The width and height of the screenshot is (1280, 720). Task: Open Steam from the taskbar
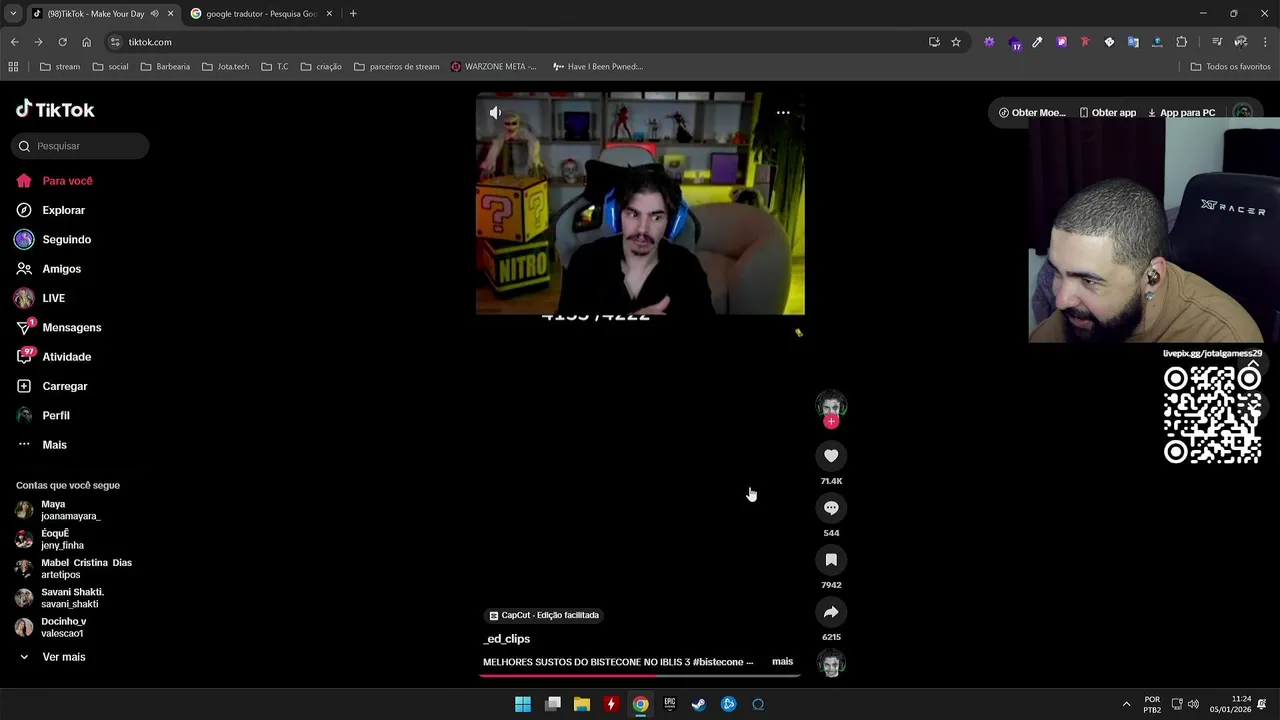699,704
